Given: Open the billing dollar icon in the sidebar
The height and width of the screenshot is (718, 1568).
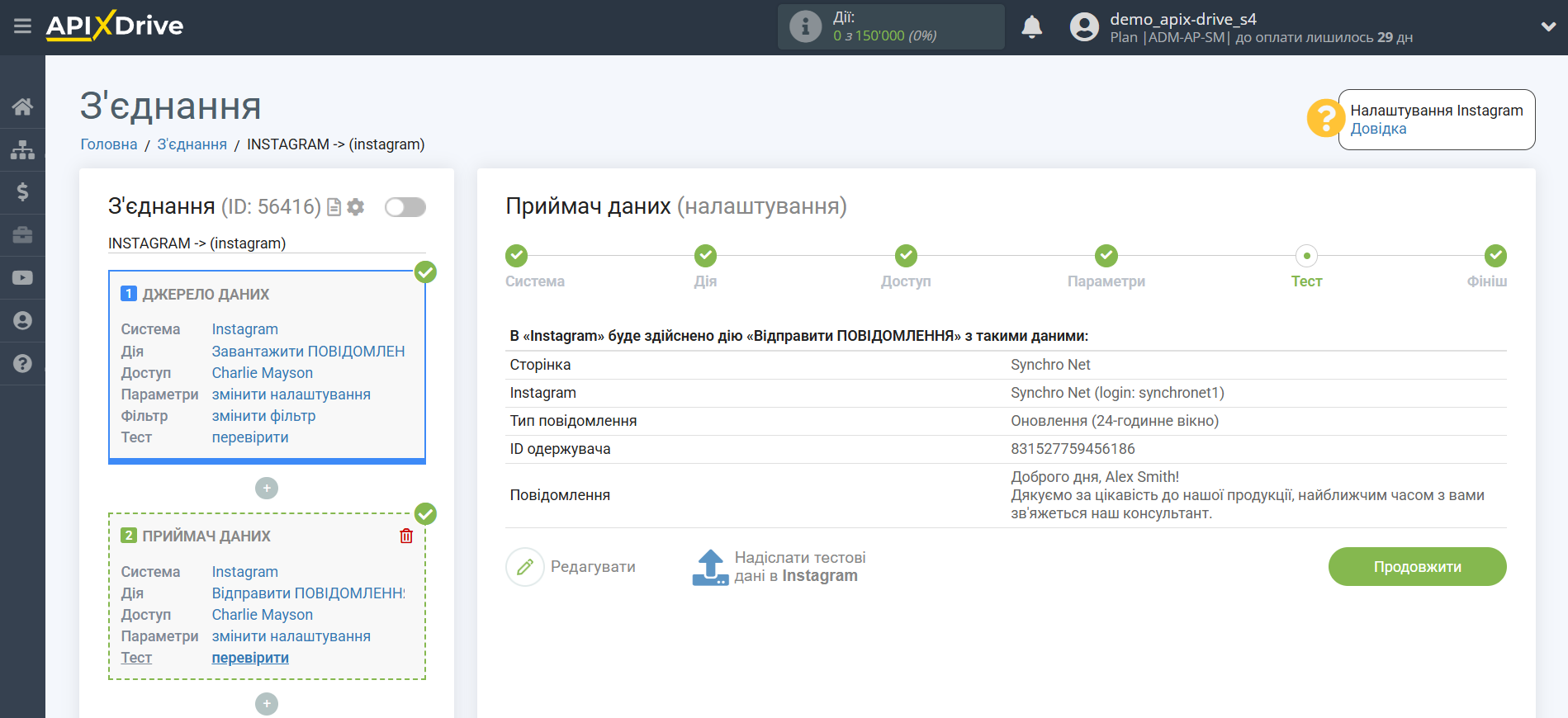Looking at the screenshot, I should [x=22, y=192].
